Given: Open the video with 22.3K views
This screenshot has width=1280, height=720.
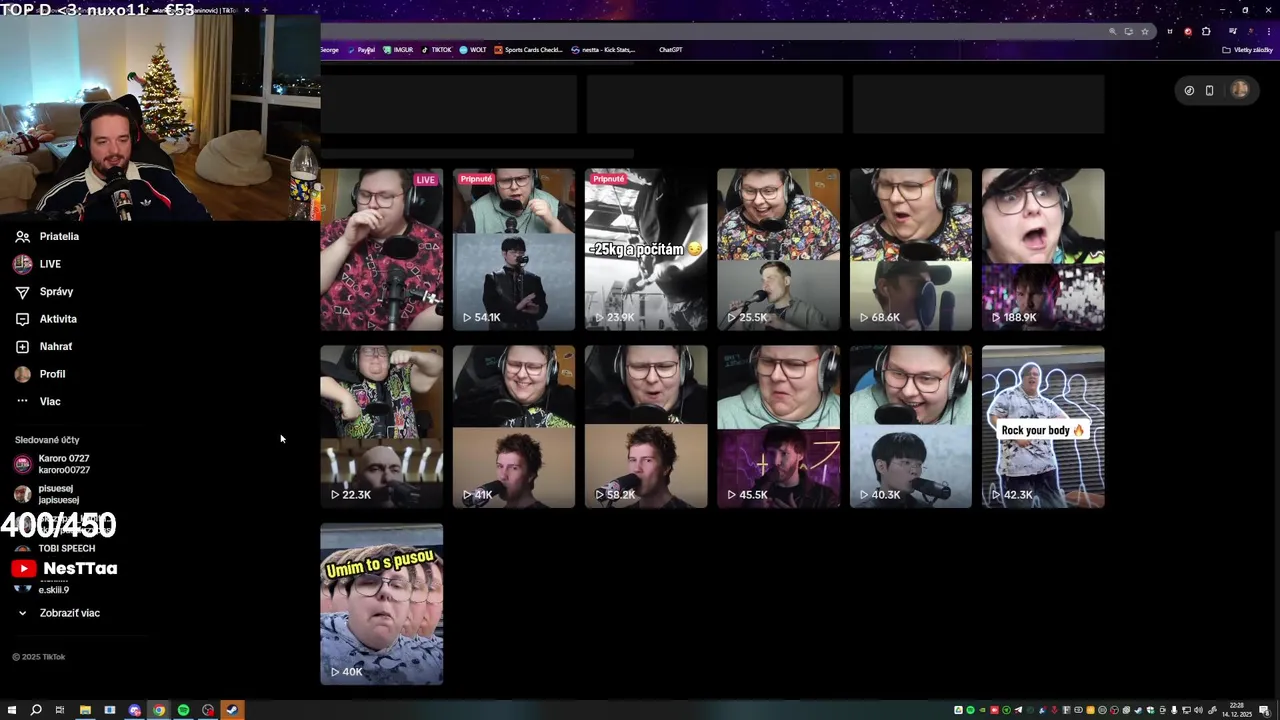Looking at the screenshot, I should (381, 427).
